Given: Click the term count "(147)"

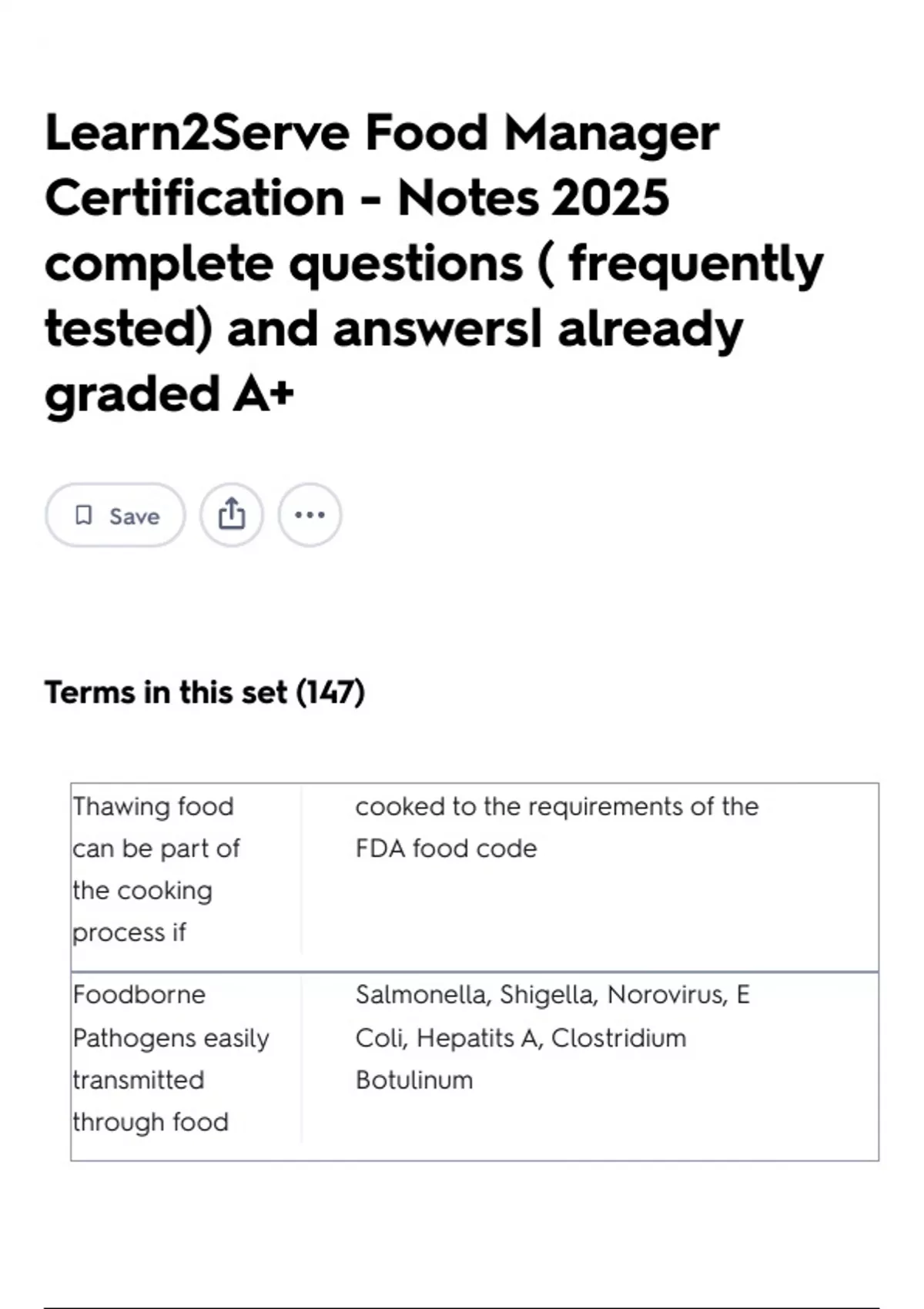Looking at the screenshot, I should click(x=330, y=692).
